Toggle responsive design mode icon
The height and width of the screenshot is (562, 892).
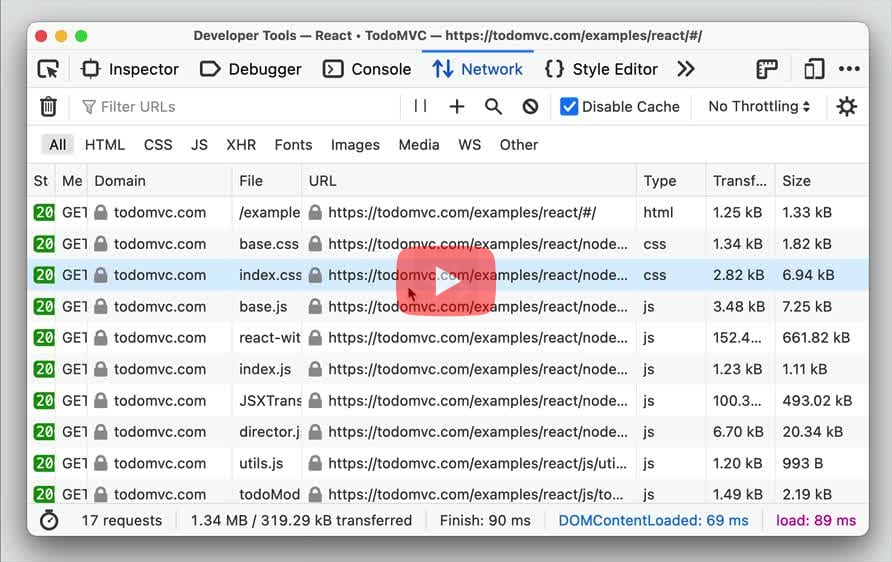[814, 69]
